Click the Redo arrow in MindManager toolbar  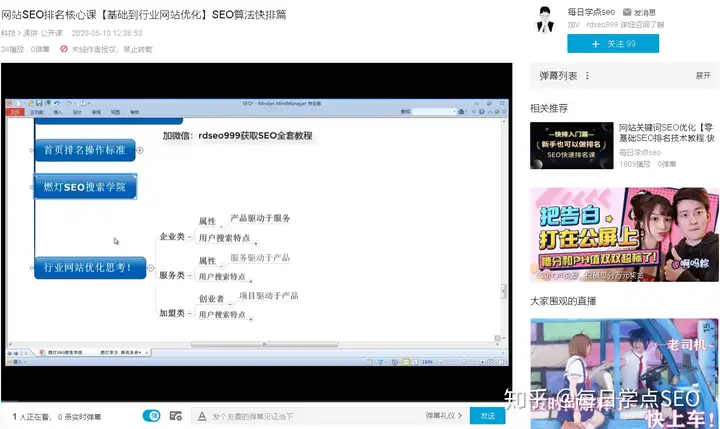[x=69, y=103]
